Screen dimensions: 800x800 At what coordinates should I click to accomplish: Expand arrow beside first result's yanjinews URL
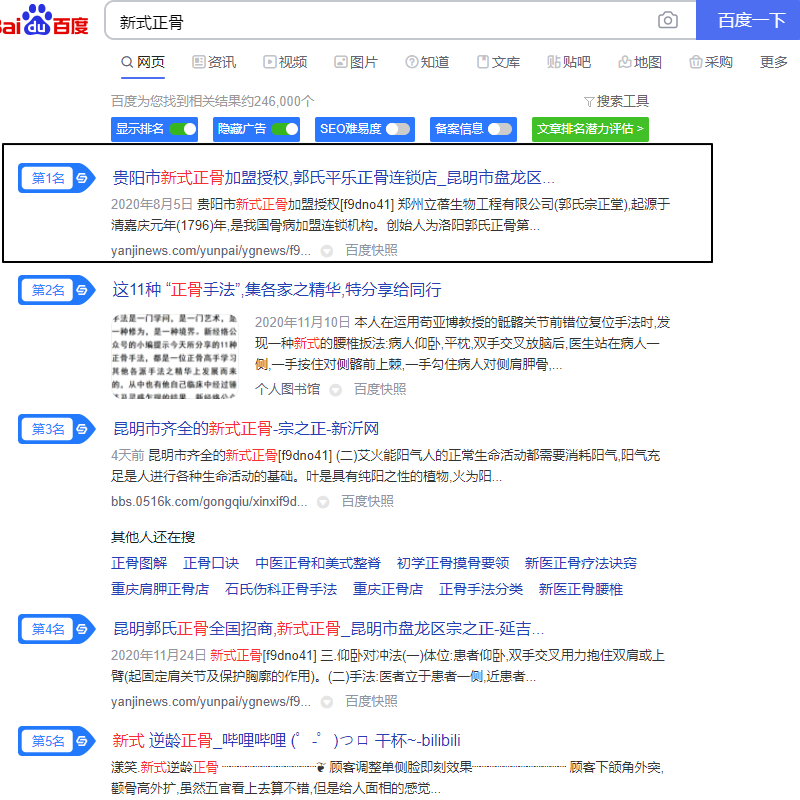[x=327, y=251]
